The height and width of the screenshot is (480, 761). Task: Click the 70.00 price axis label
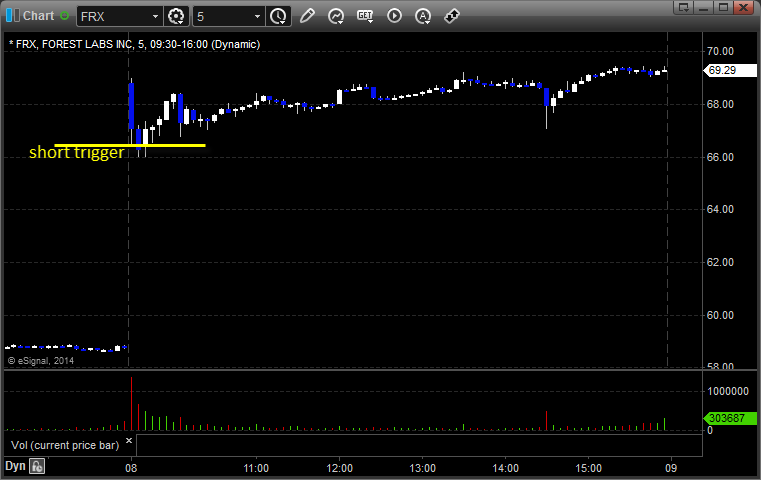[x=720, y=51]
